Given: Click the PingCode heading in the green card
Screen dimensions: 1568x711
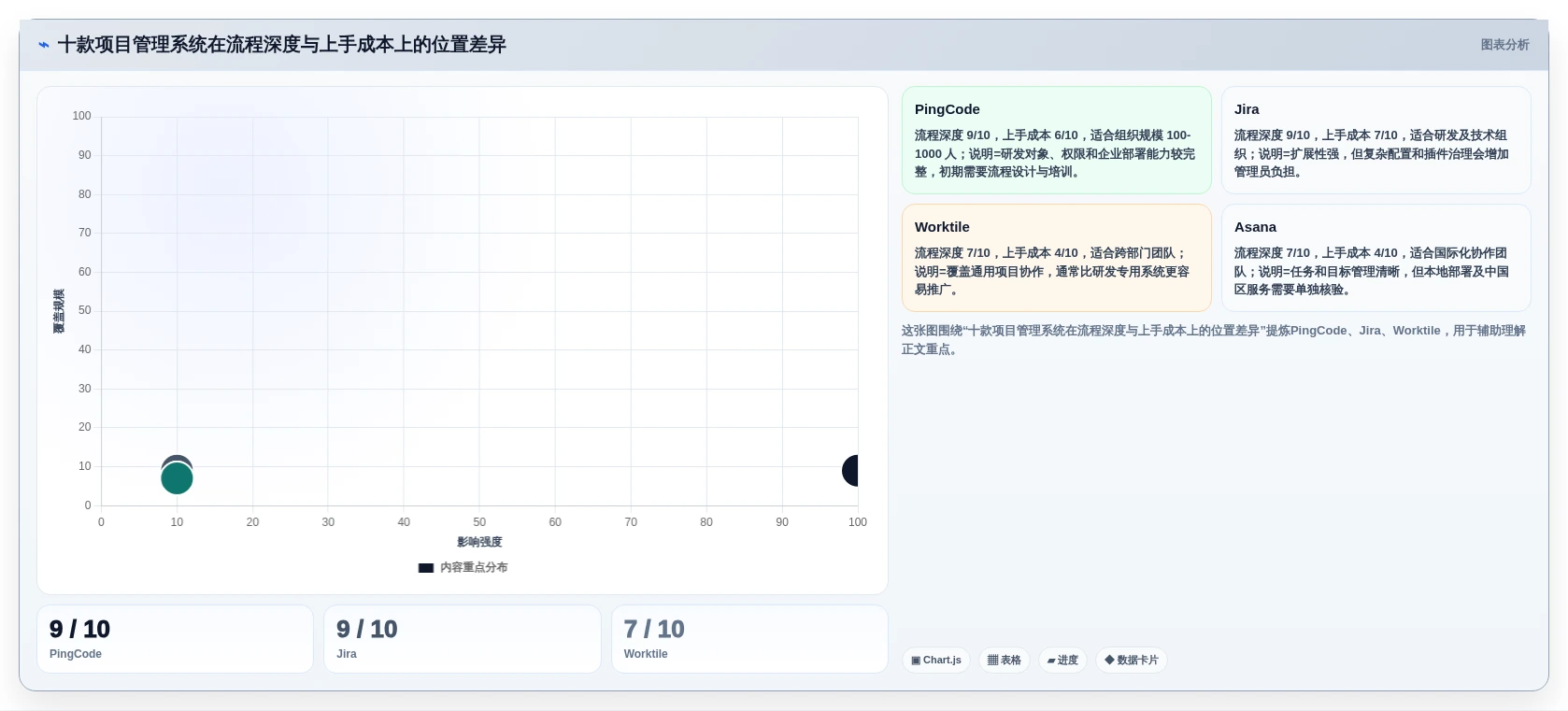Looking at the screenshot, I should [x=948, y=109].
